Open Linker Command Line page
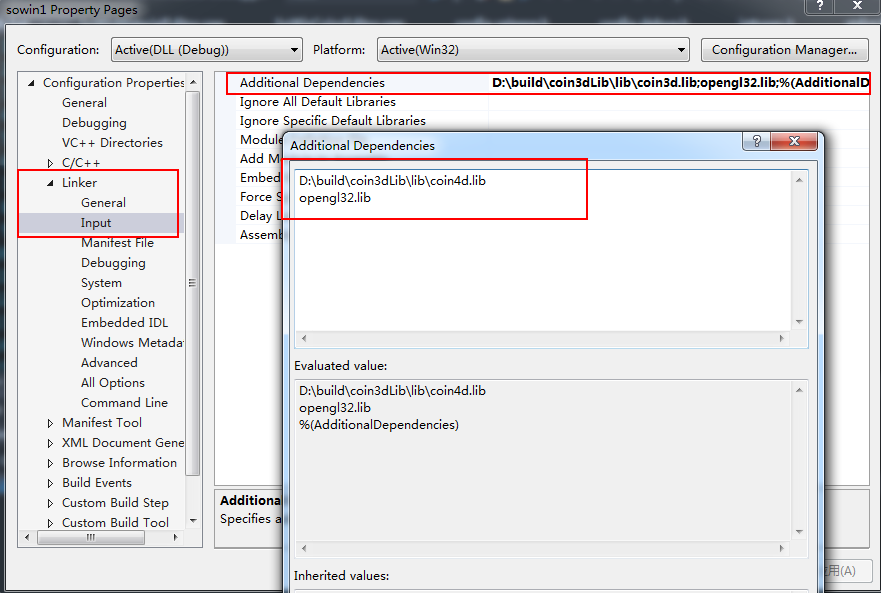The height and width of the screenshot is (593, 881). 124,403
